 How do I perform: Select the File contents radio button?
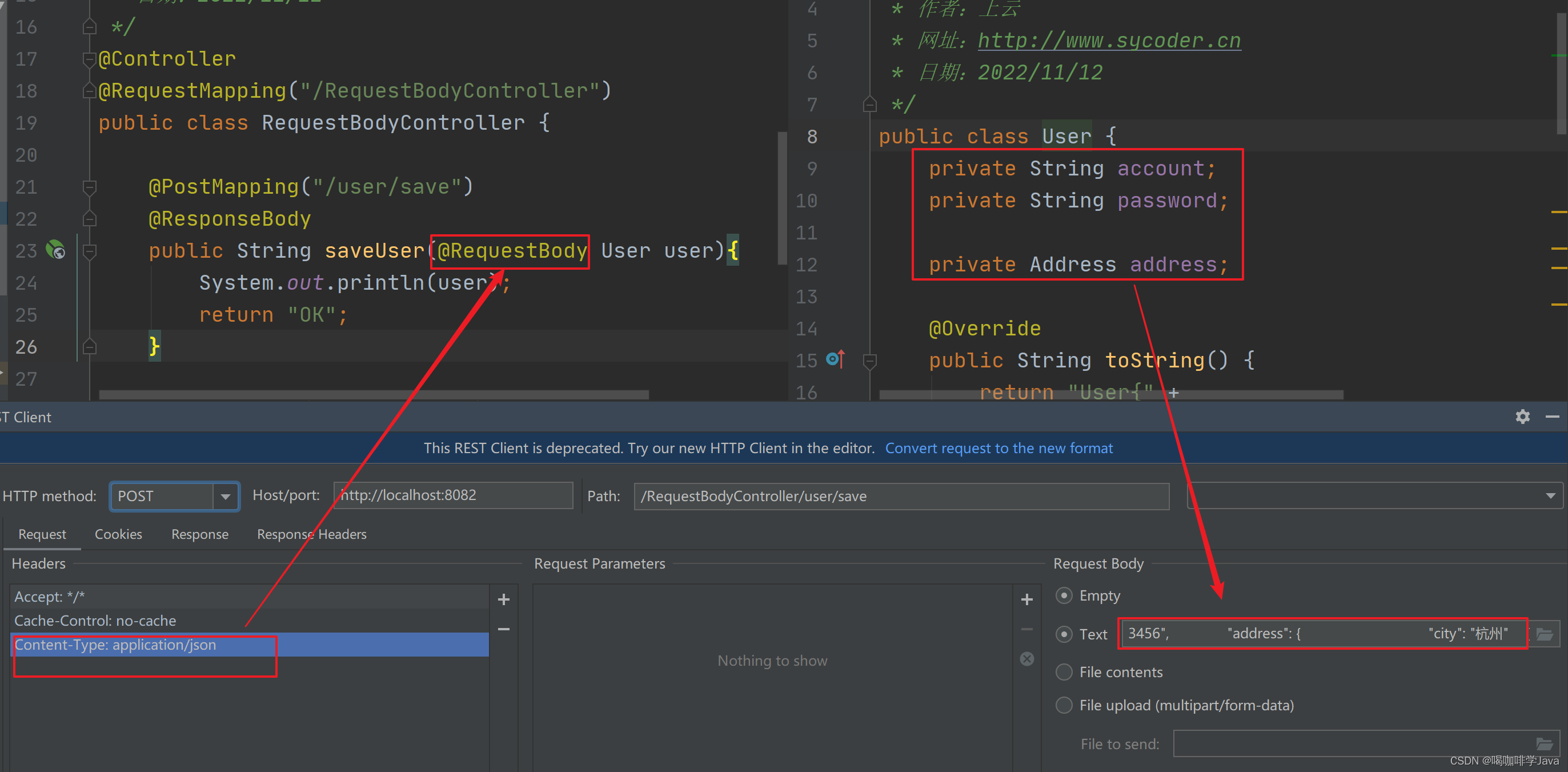(1064, 671)
